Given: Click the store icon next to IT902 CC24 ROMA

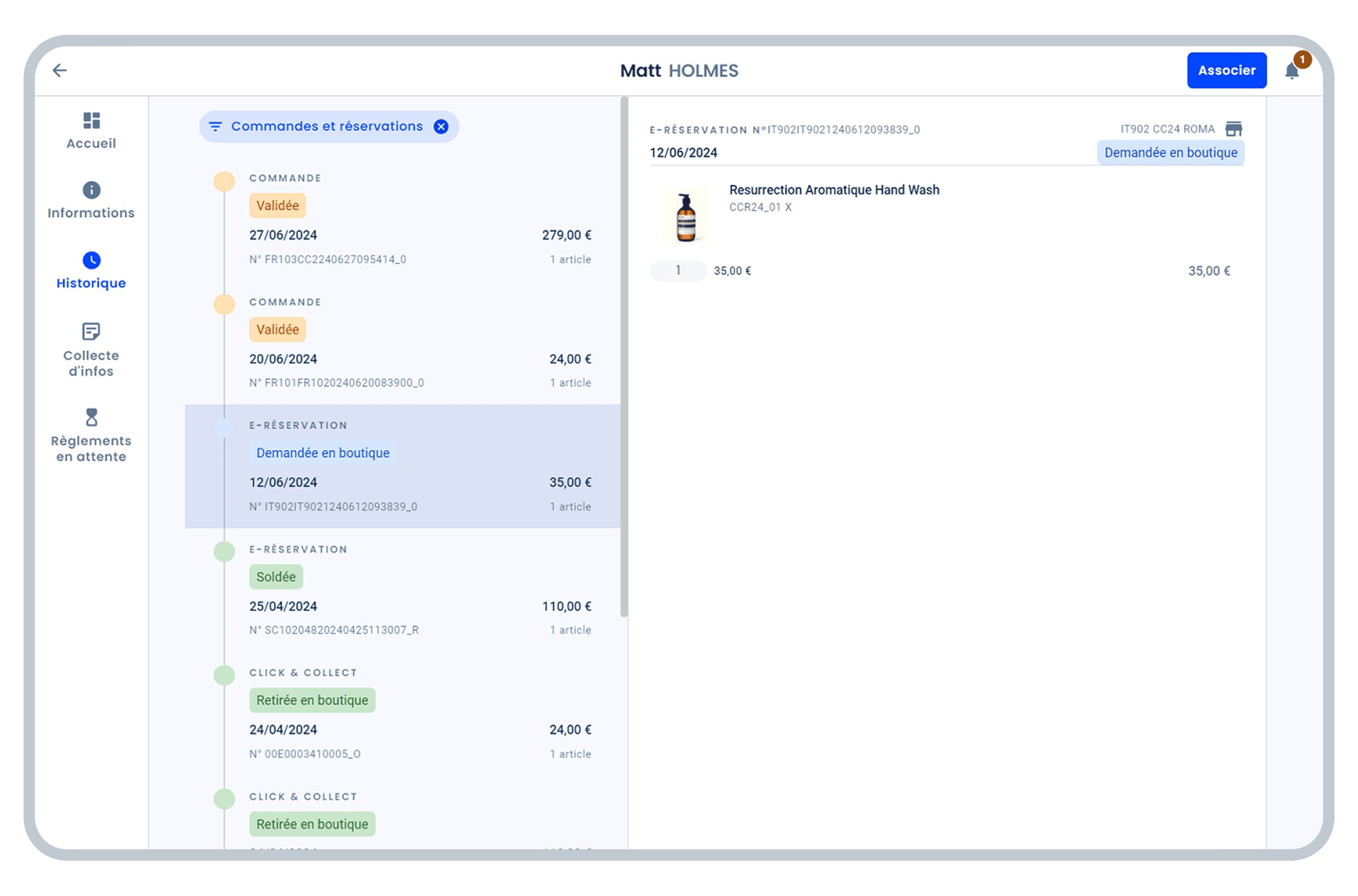Looking at the screenshot, I should tap(1233, 129).
